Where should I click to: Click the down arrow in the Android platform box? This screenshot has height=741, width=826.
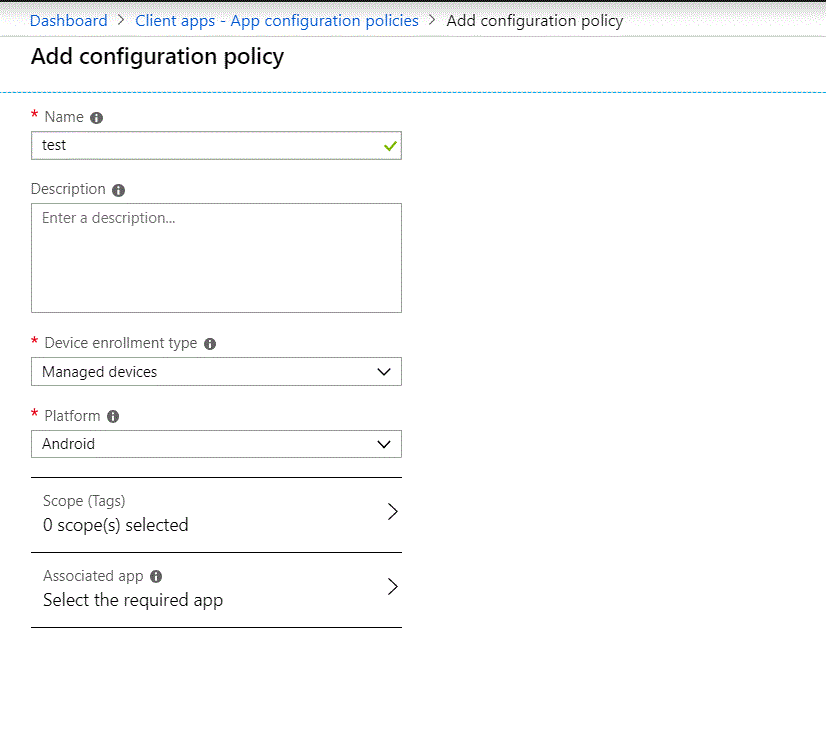point(384,444)
